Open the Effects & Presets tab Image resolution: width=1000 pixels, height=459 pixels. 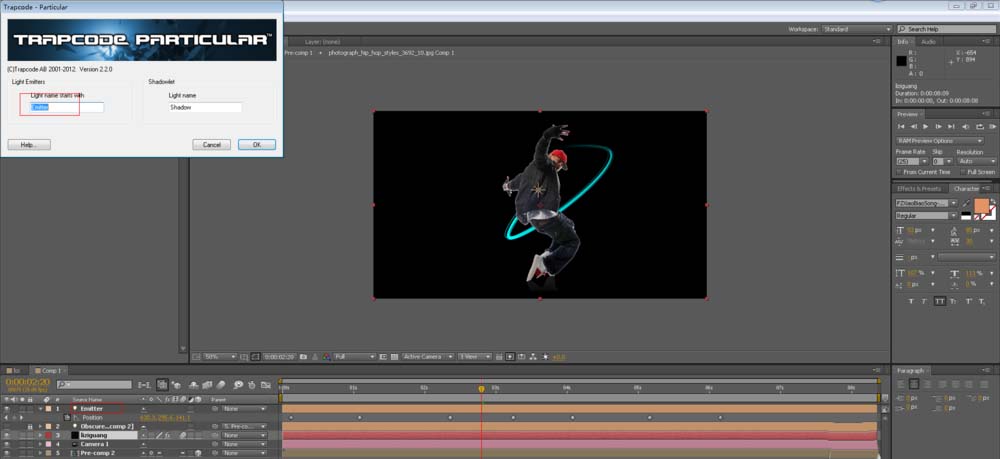point(918,189)
